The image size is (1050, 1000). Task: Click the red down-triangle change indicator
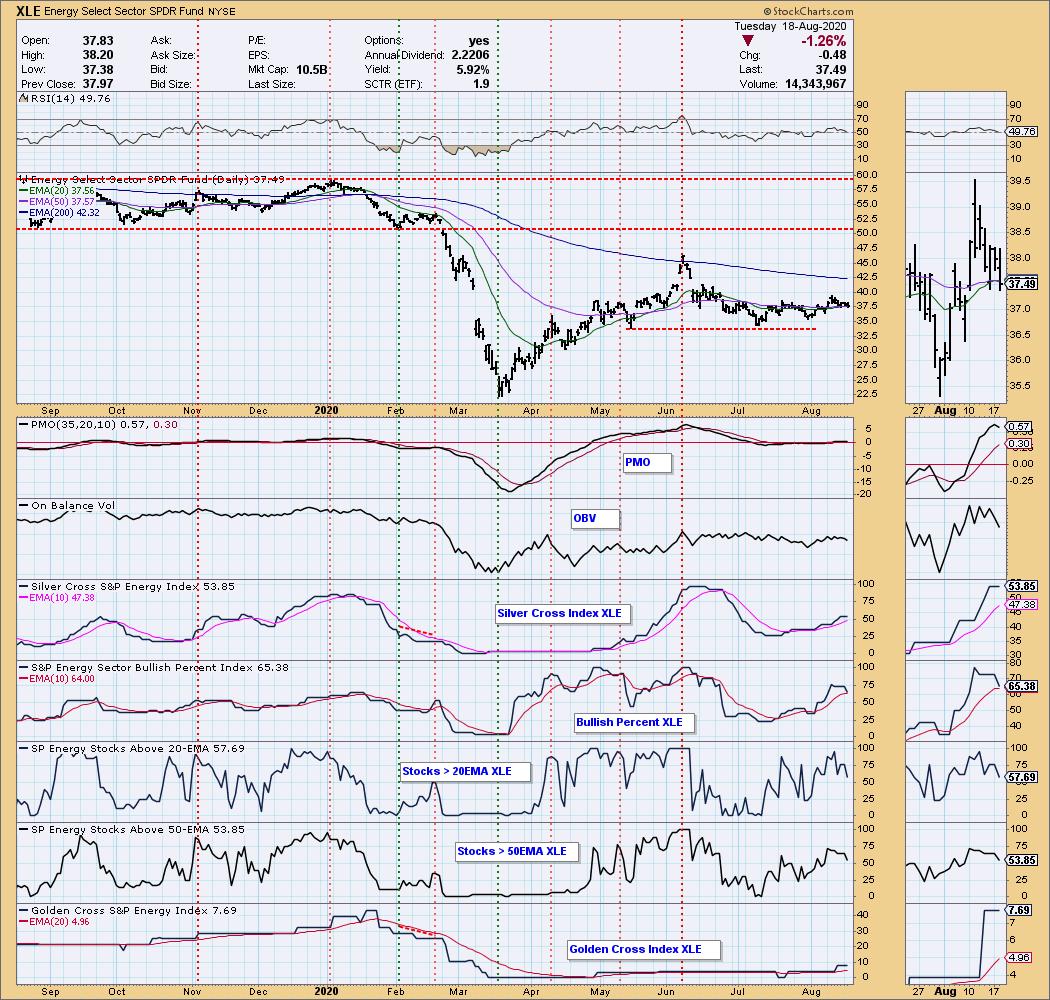[x=749, y=41]
